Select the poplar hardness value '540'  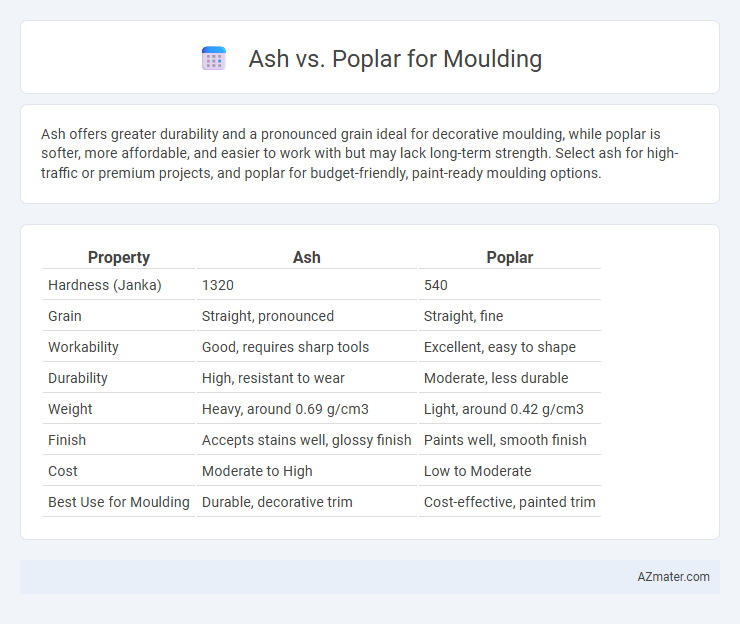[x=436, y=285]
